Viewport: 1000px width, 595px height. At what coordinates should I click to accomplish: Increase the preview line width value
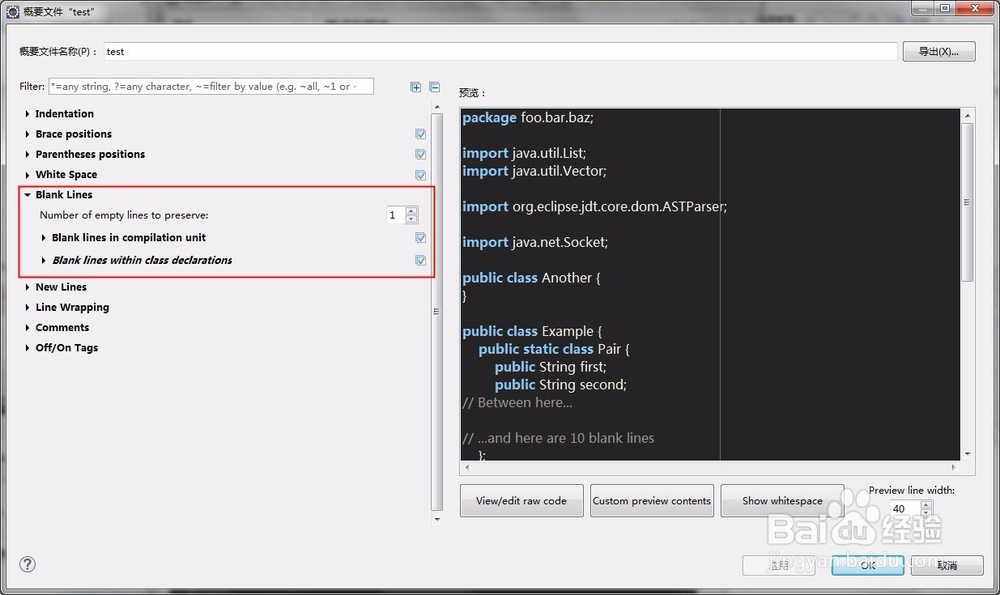point(927,504)
